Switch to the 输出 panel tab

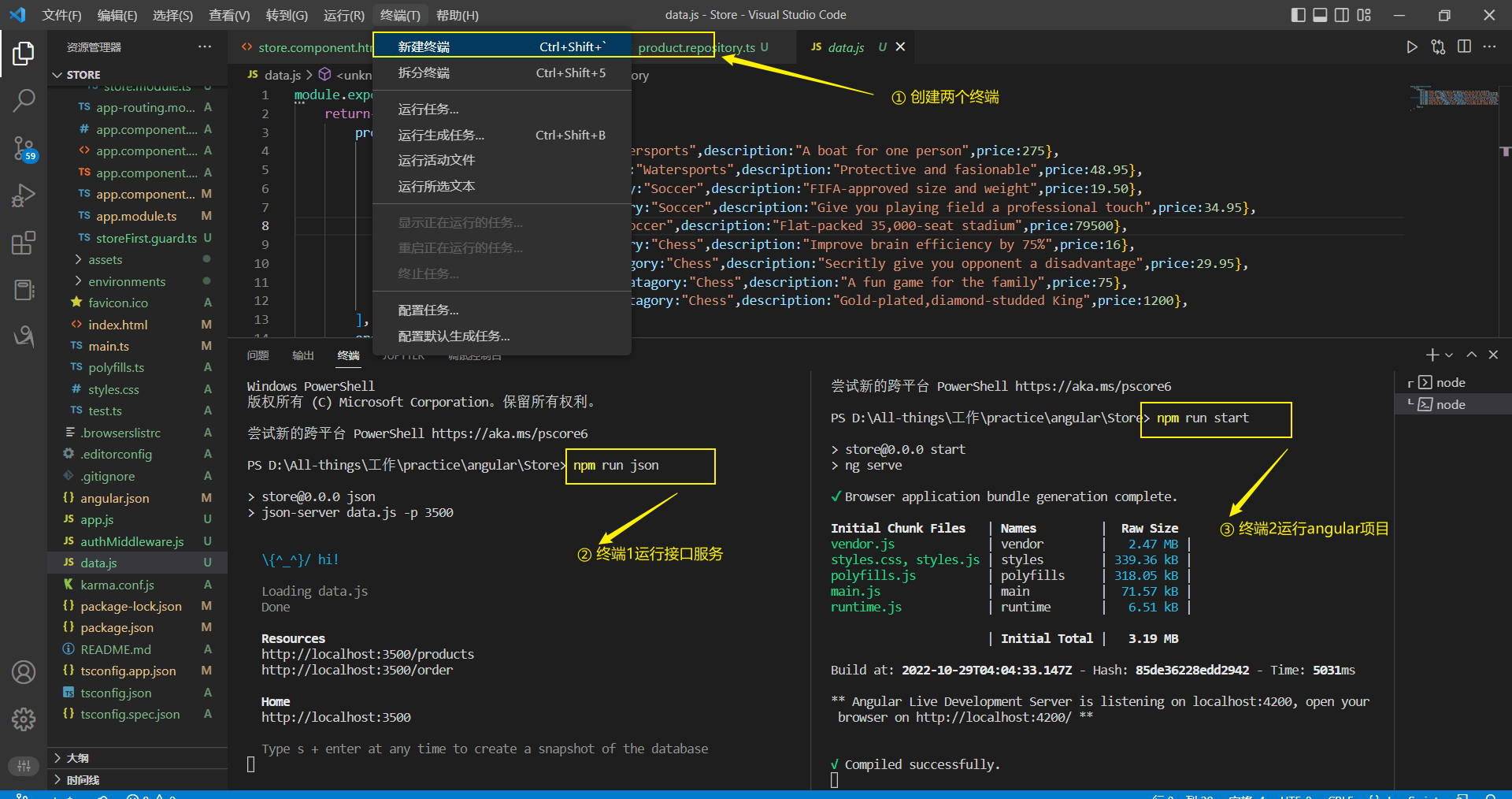coord(302,356)
